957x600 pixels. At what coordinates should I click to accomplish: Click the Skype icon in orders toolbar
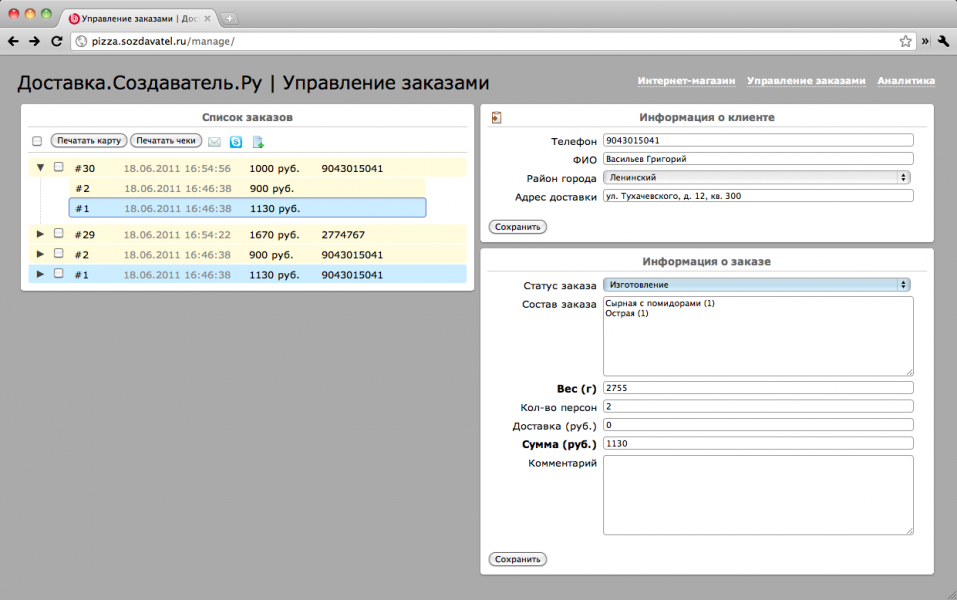(x=236, y=142)
